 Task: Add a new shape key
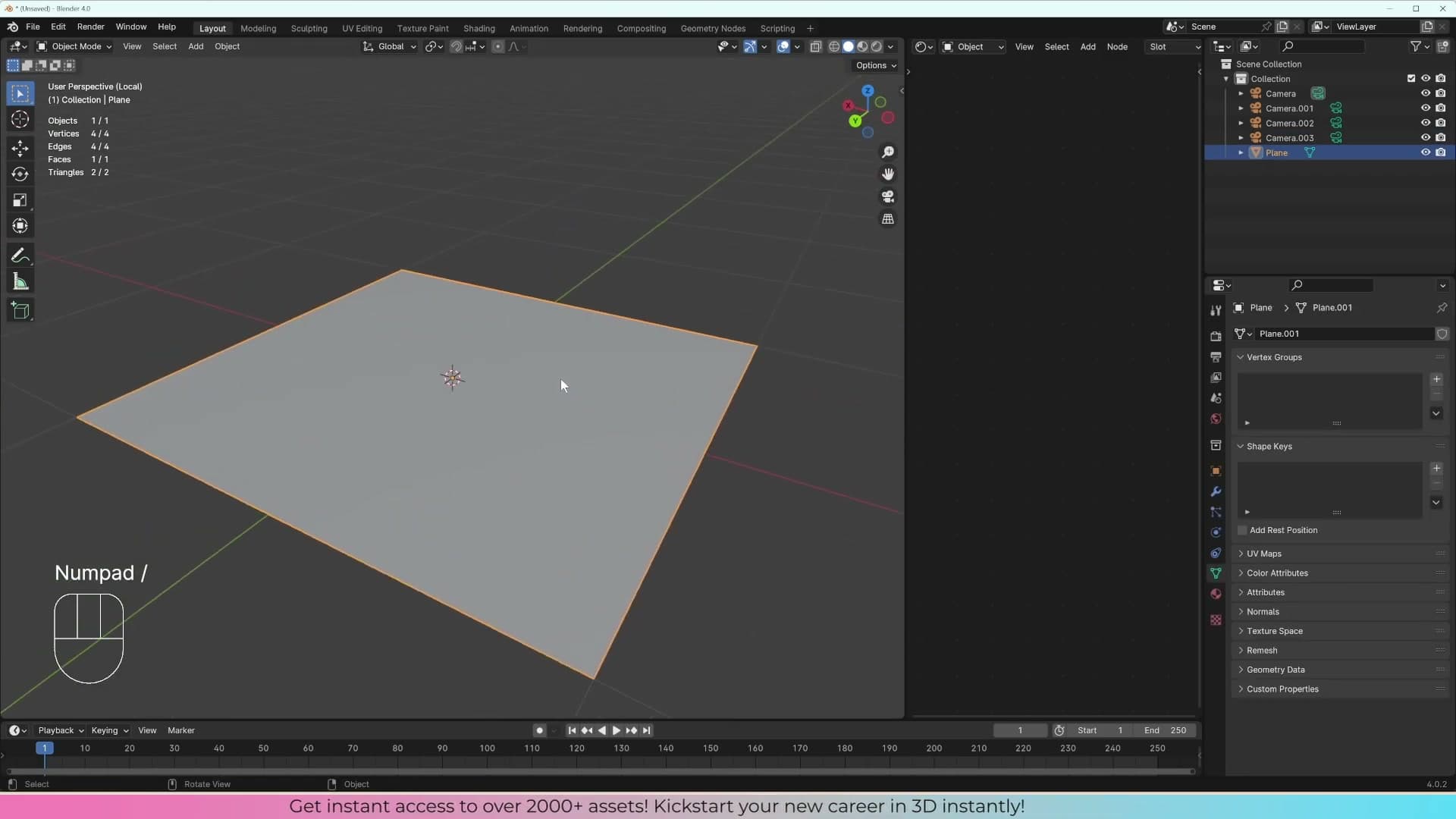tap(1436, 469)
